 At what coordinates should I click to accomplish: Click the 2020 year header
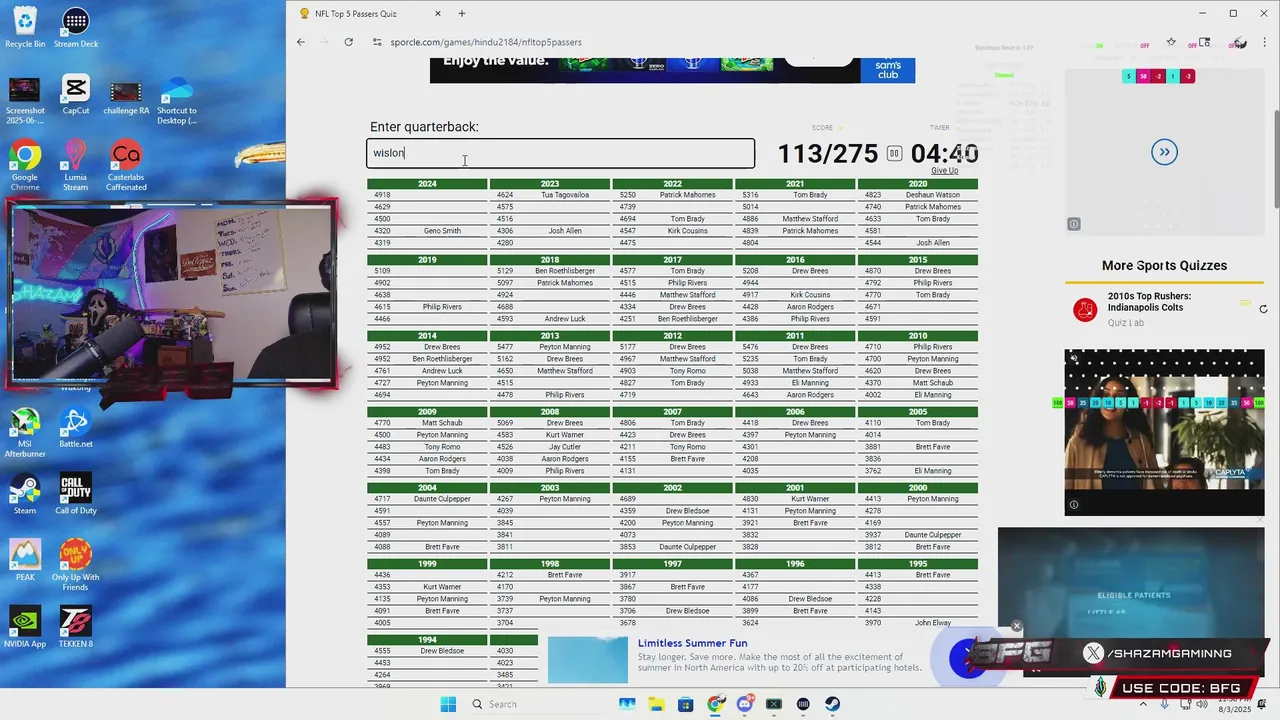918,184
